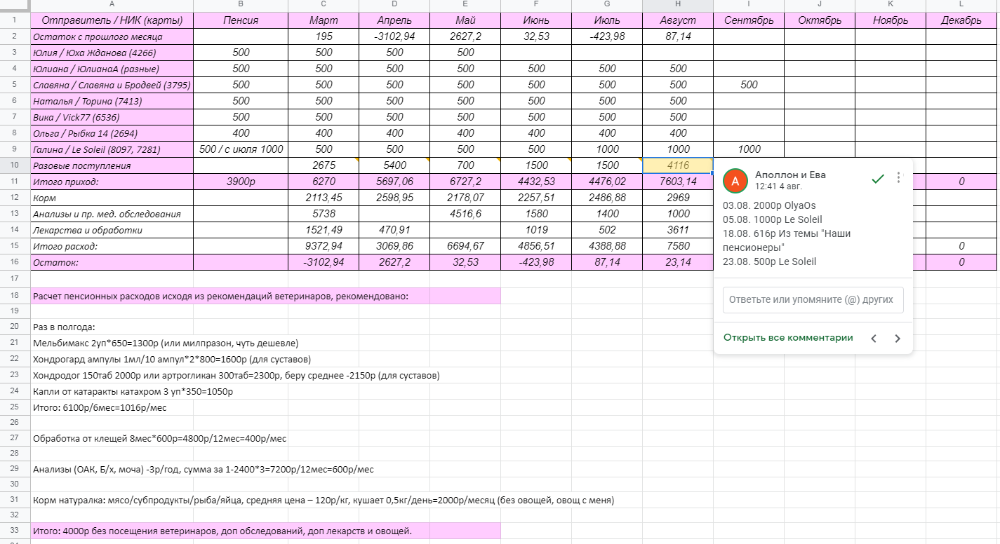Viewport: 1000px width, 544px height.
Task: Click the Остаток label cell in row 16
Action: coord(111,262)
